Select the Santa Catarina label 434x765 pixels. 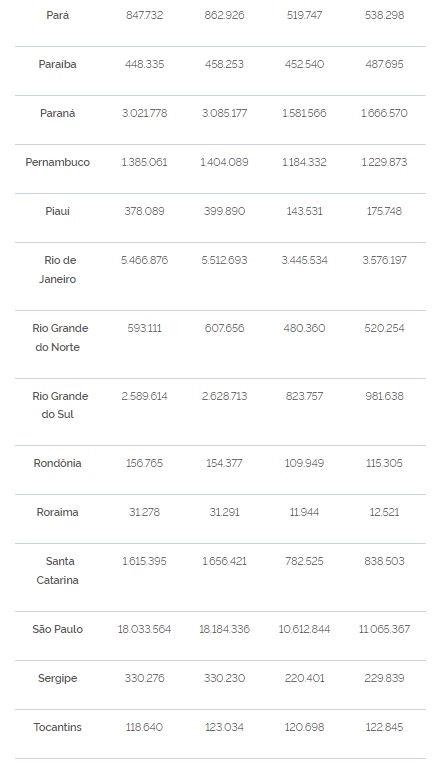point(58,570)
